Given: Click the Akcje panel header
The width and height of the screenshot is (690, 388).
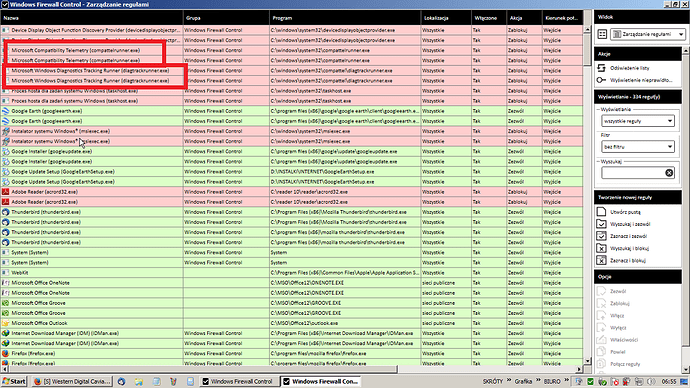Looking at the screenshot, I should click(638, 54).
